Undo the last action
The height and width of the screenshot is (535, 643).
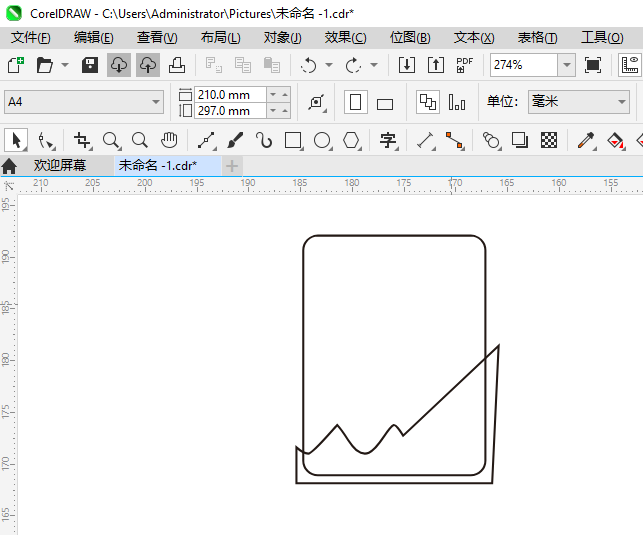308,65
